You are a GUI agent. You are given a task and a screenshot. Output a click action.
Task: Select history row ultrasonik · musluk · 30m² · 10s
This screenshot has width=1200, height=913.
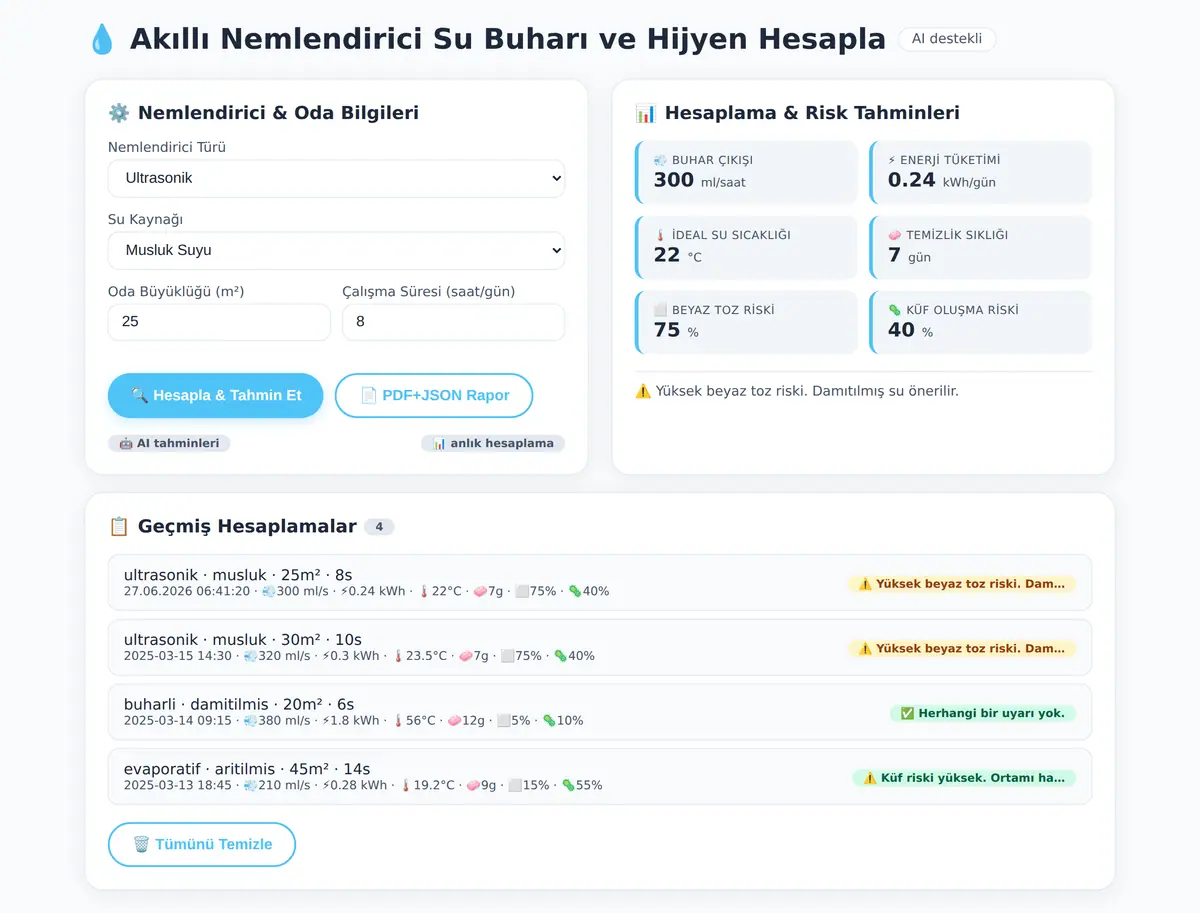[x=600, y=647]
